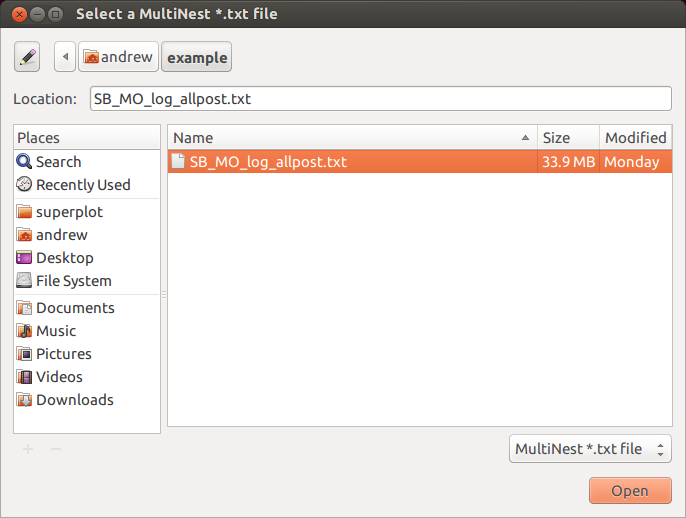
Task: Toggle the pencil type-a-filename button
Action: 27,57
